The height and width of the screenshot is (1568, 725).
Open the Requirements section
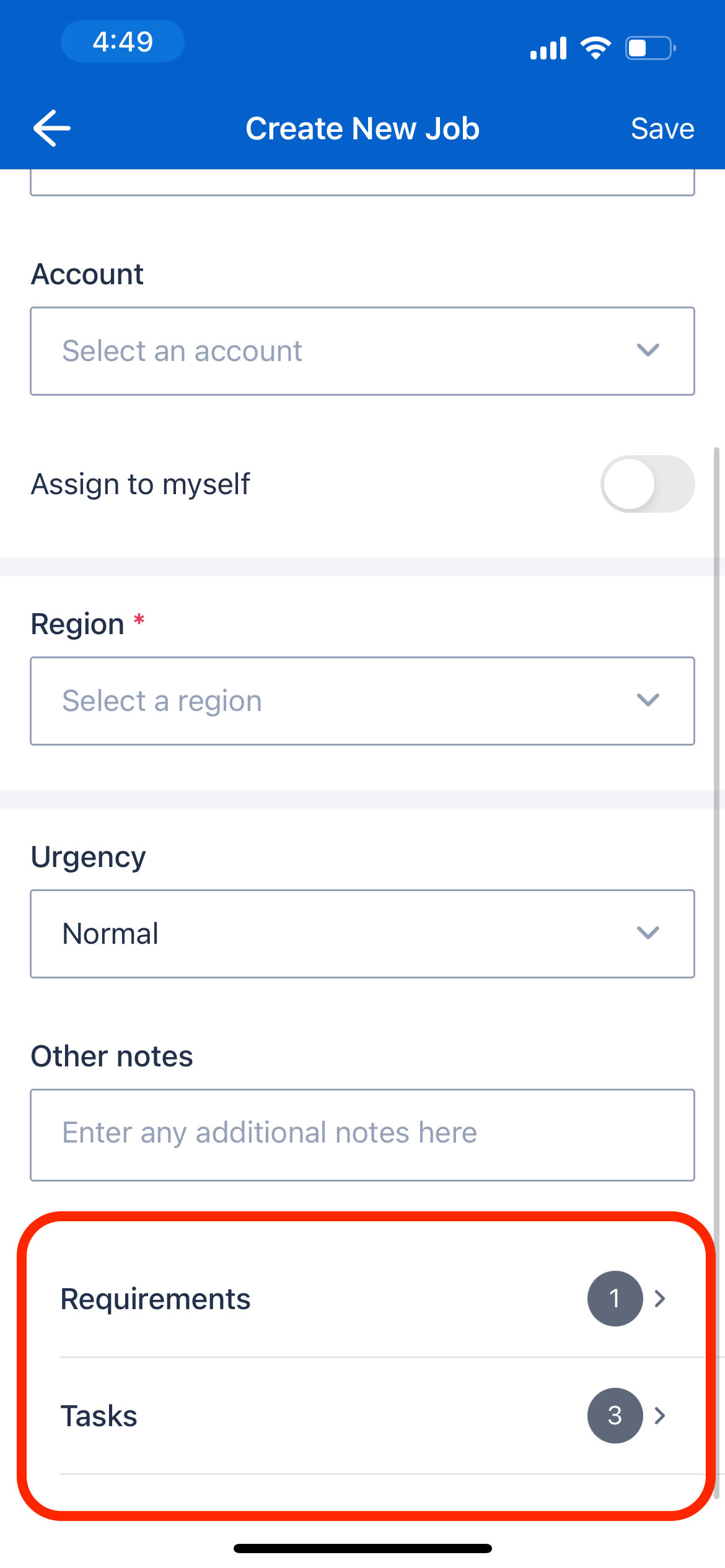point(248,1299)
